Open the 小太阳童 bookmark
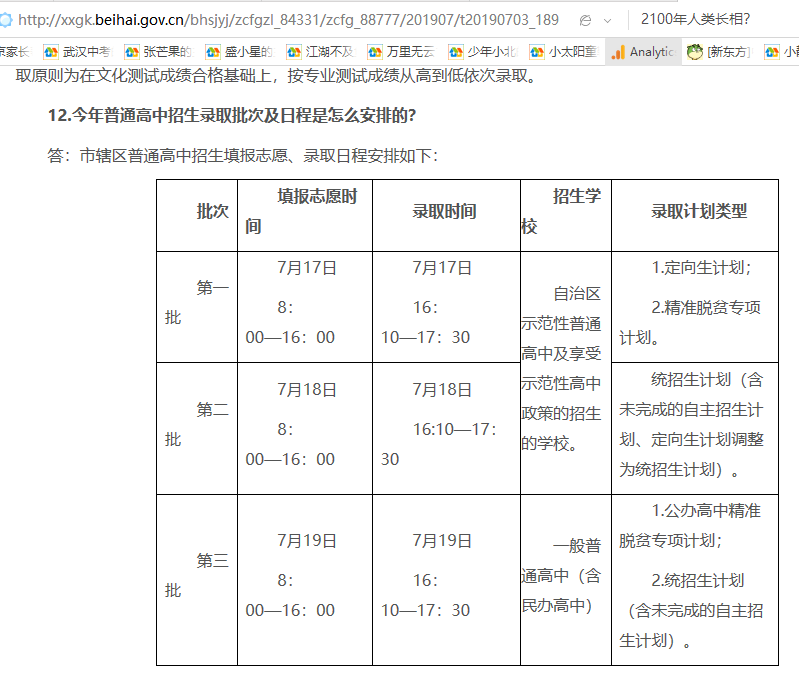The height and width of the screenshot is (676, 799). click(x=564, y=51)
